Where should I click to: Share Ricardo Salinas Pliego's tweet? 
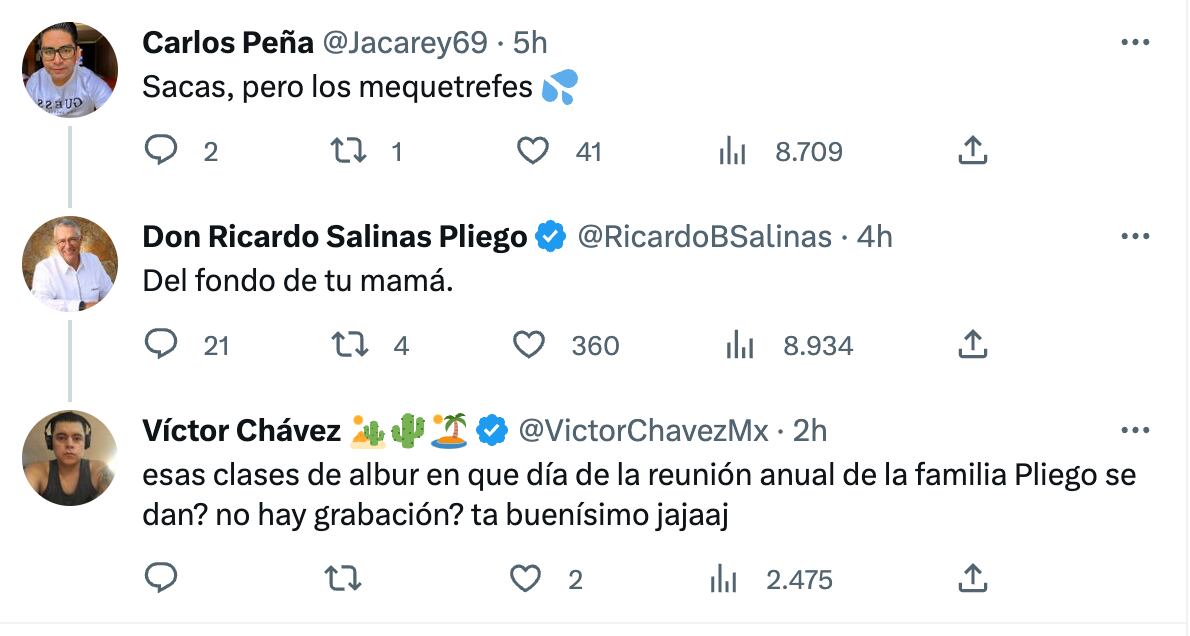pos(973,345)
